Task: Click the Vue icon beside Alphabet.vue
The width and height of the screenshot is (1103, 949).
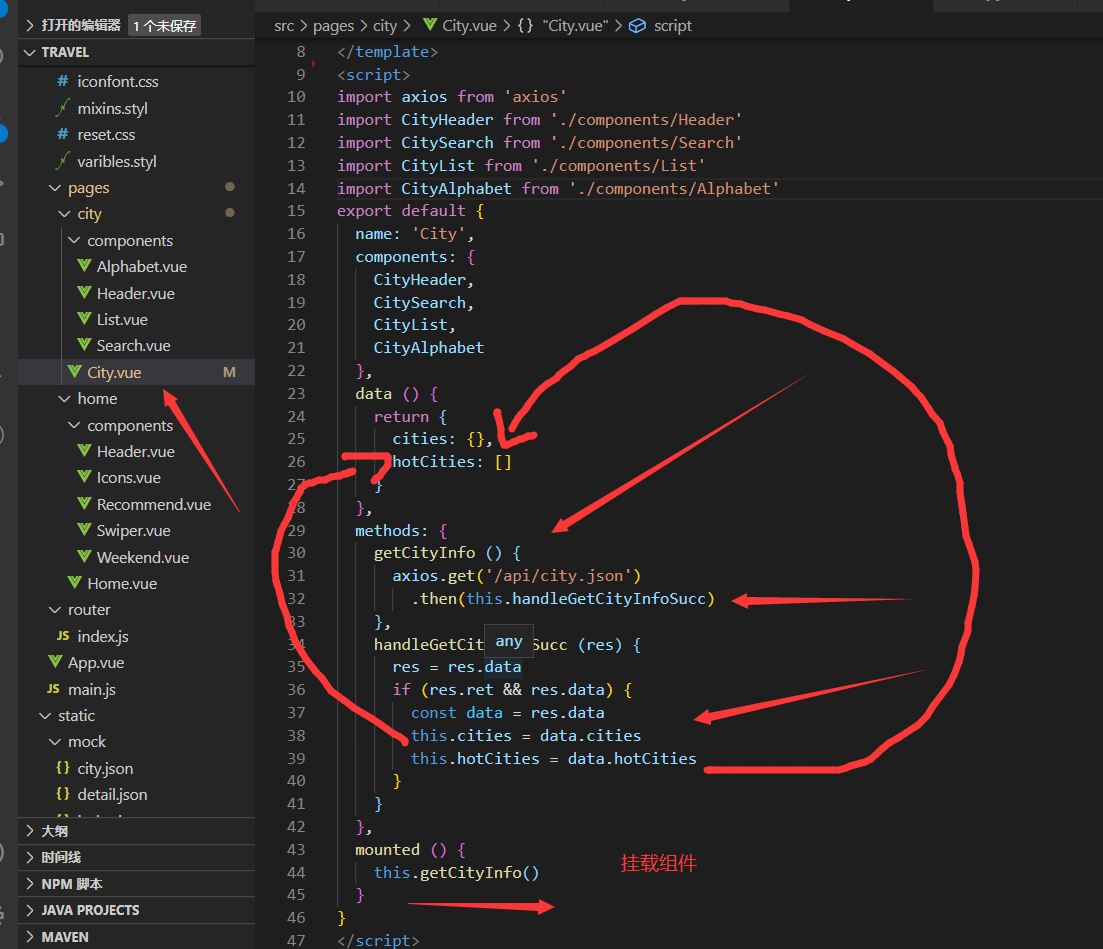Action: [84, 266]
